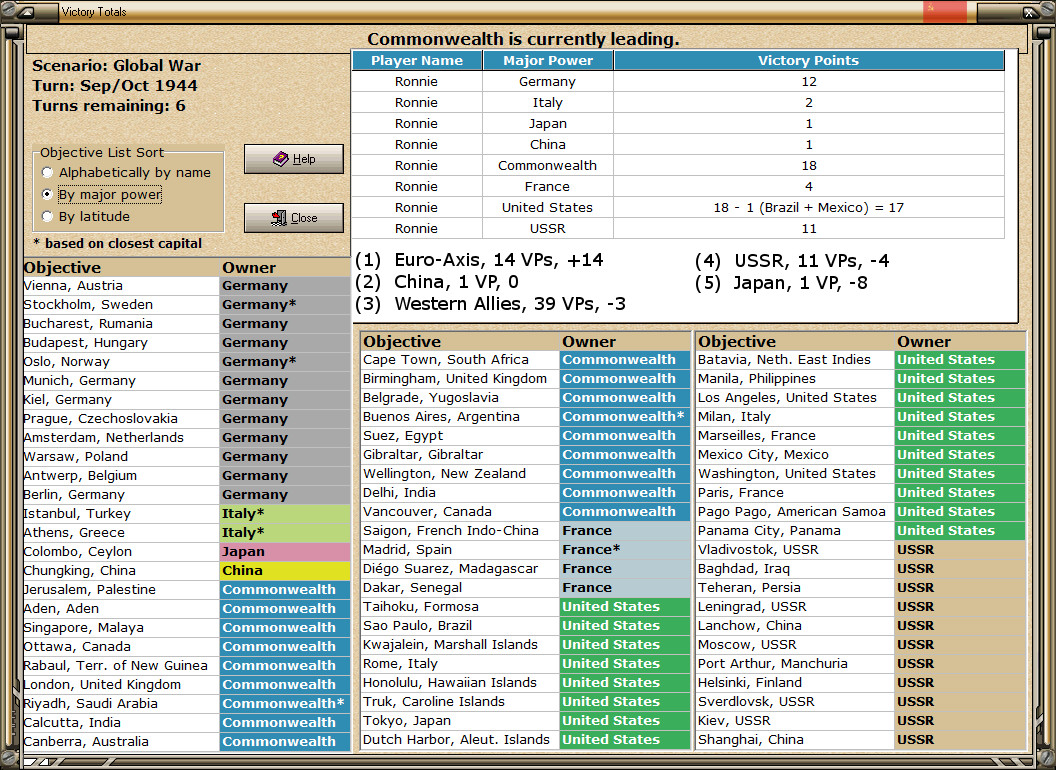The width and height of the screenshot is (1056, 770).
Task: Click Western Allies 39 VPs ranking line
Action: coord(490,304)
